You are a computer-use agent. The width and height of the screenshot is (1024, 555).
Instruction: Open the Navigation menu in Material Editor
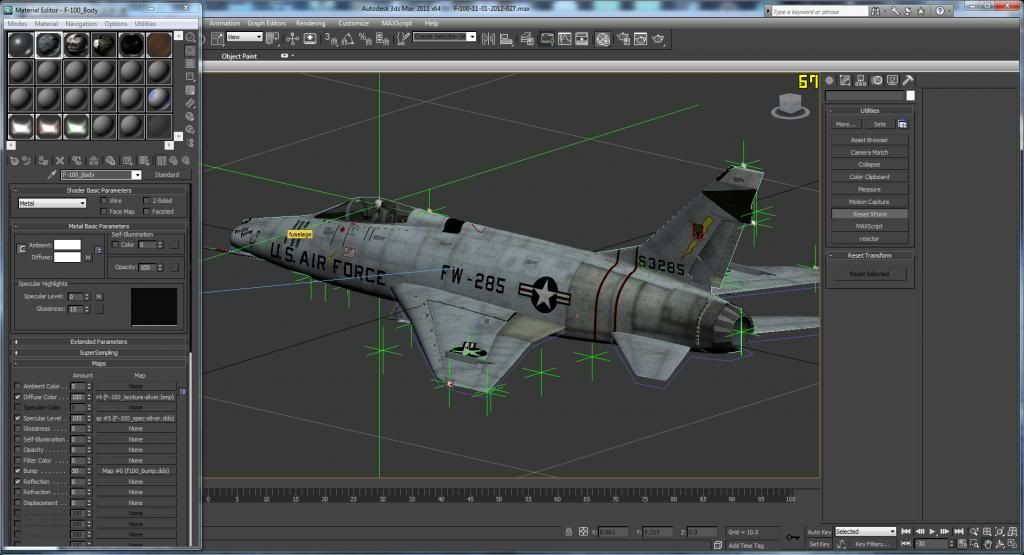81,23
